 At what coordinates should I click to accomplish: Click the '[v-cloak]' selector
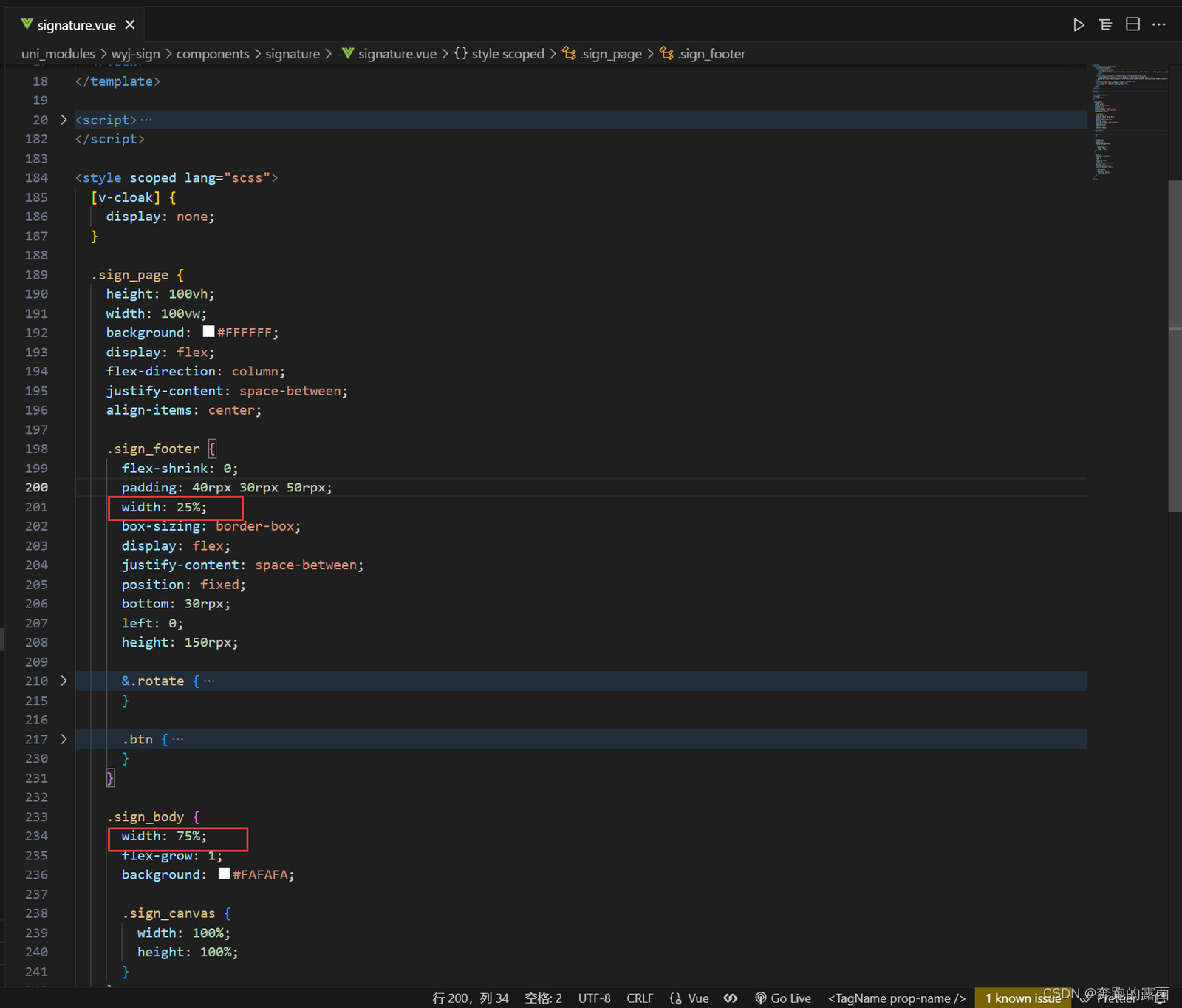click(x=126, y=197)
